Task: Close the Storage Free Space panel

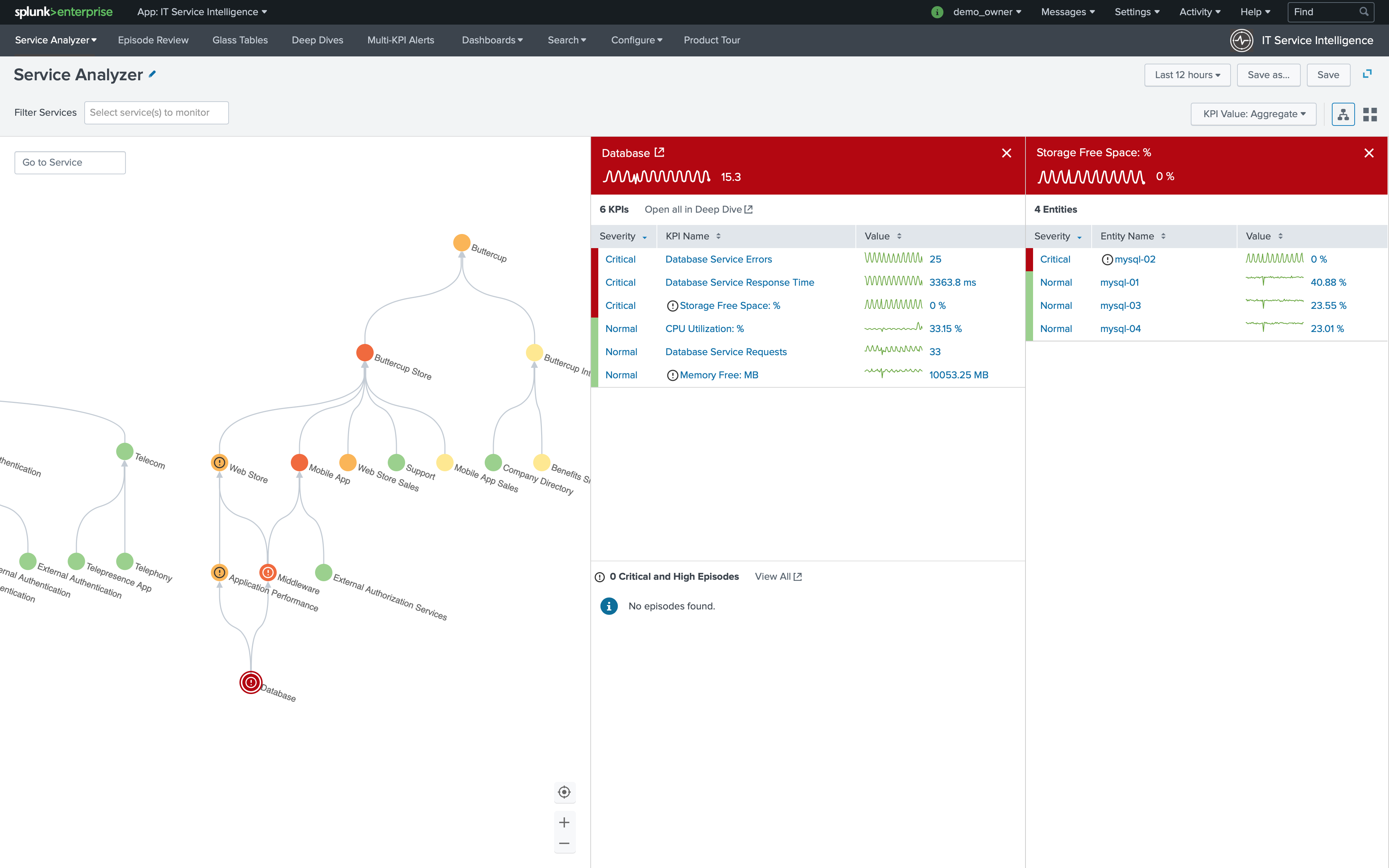Action: click(1368, 153)
